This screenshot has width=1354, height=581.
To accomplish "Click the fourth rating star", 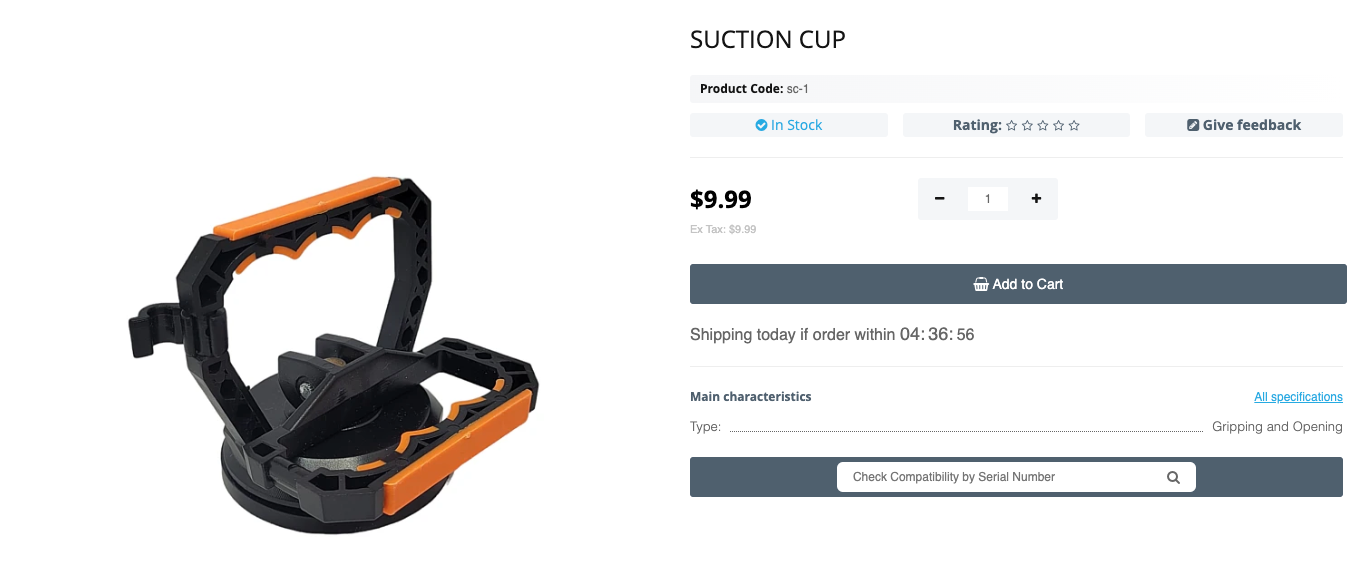I will click(1058, 126).
